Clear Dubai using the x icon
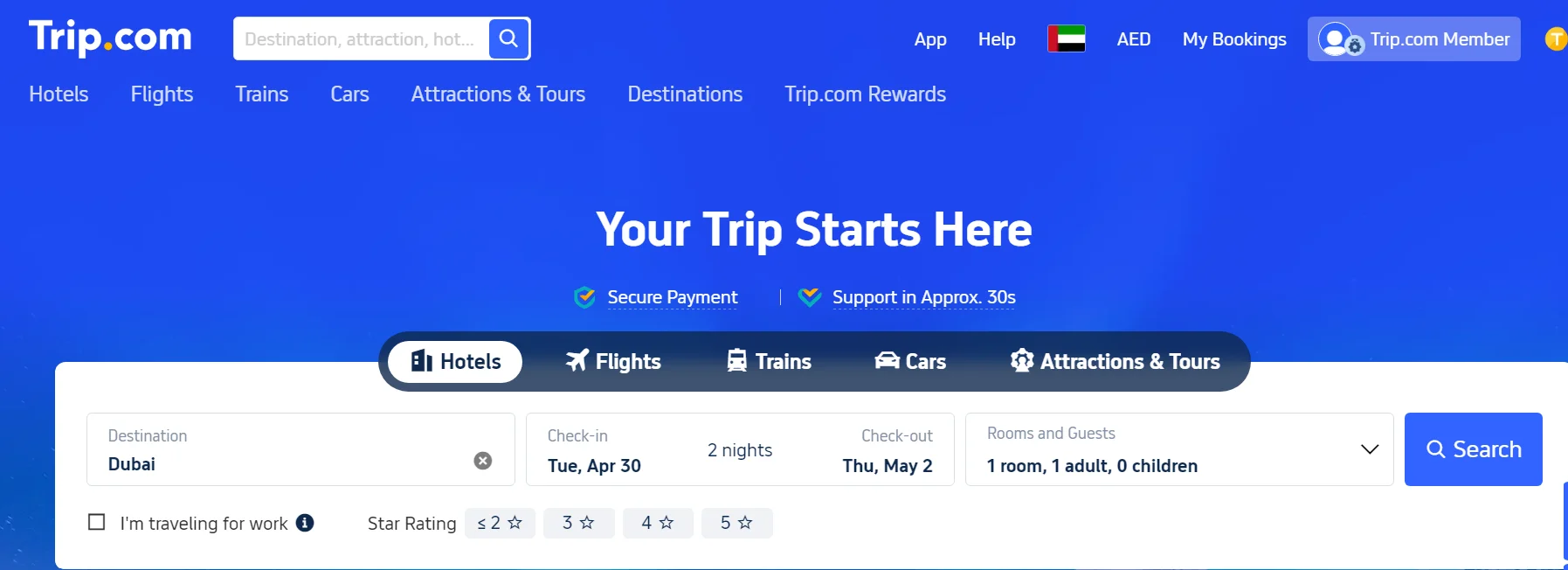This screenshot has height=570, width=1568. (x=483, y=461)
